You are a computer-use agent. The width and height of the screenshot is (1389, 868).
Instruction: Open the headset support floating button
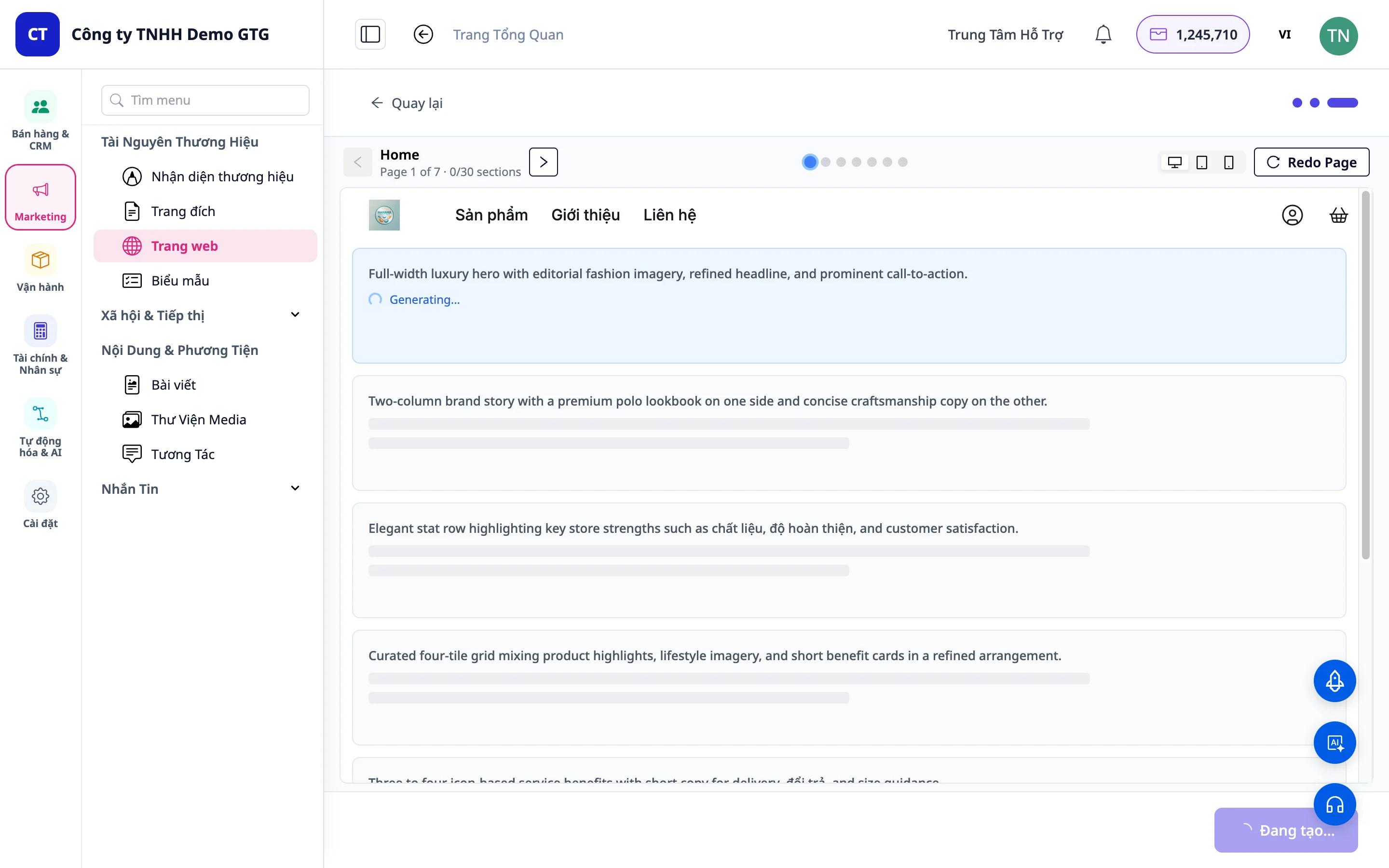tap(1335, 805)
